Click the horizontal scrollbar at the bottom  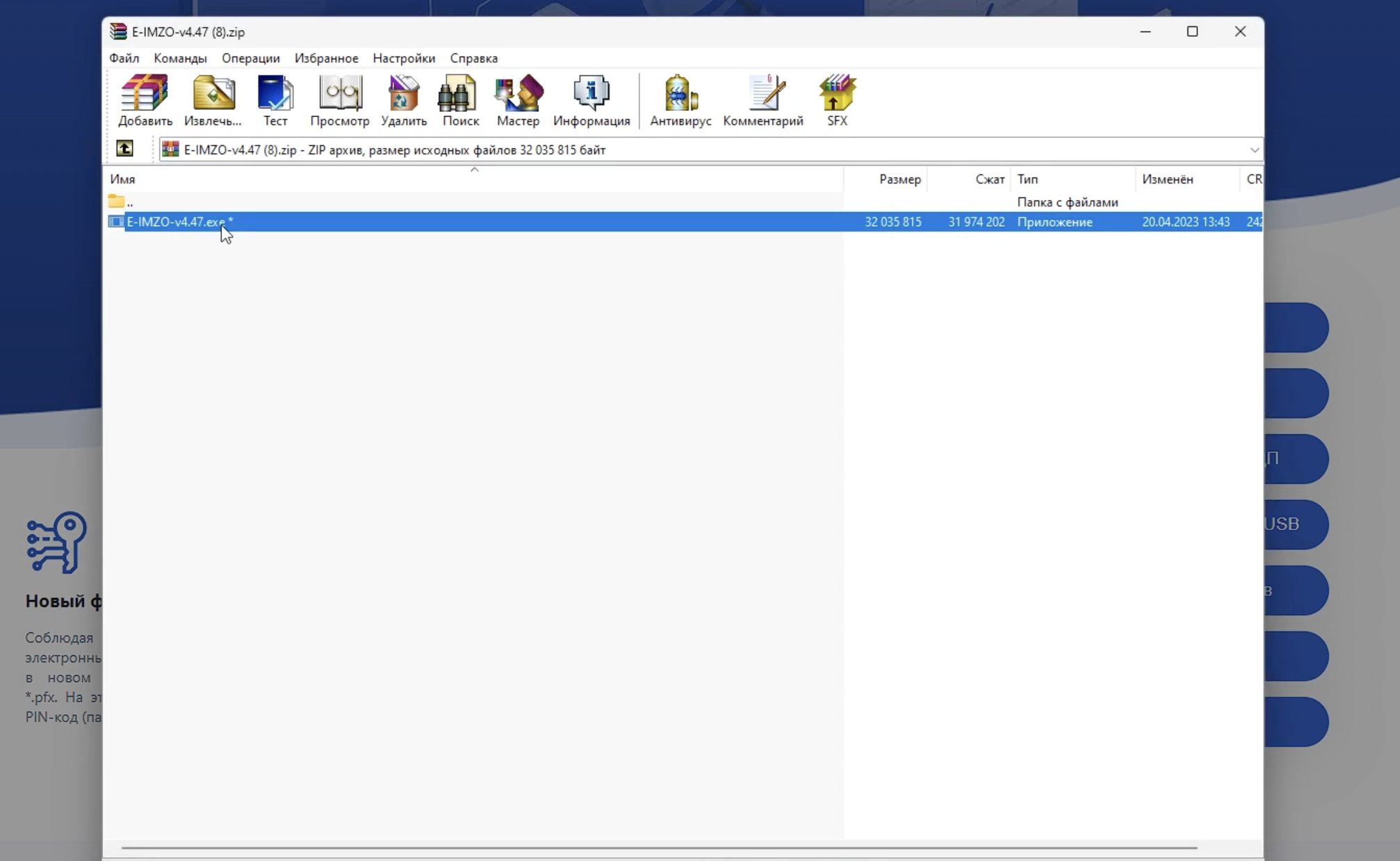click(658, 848)
